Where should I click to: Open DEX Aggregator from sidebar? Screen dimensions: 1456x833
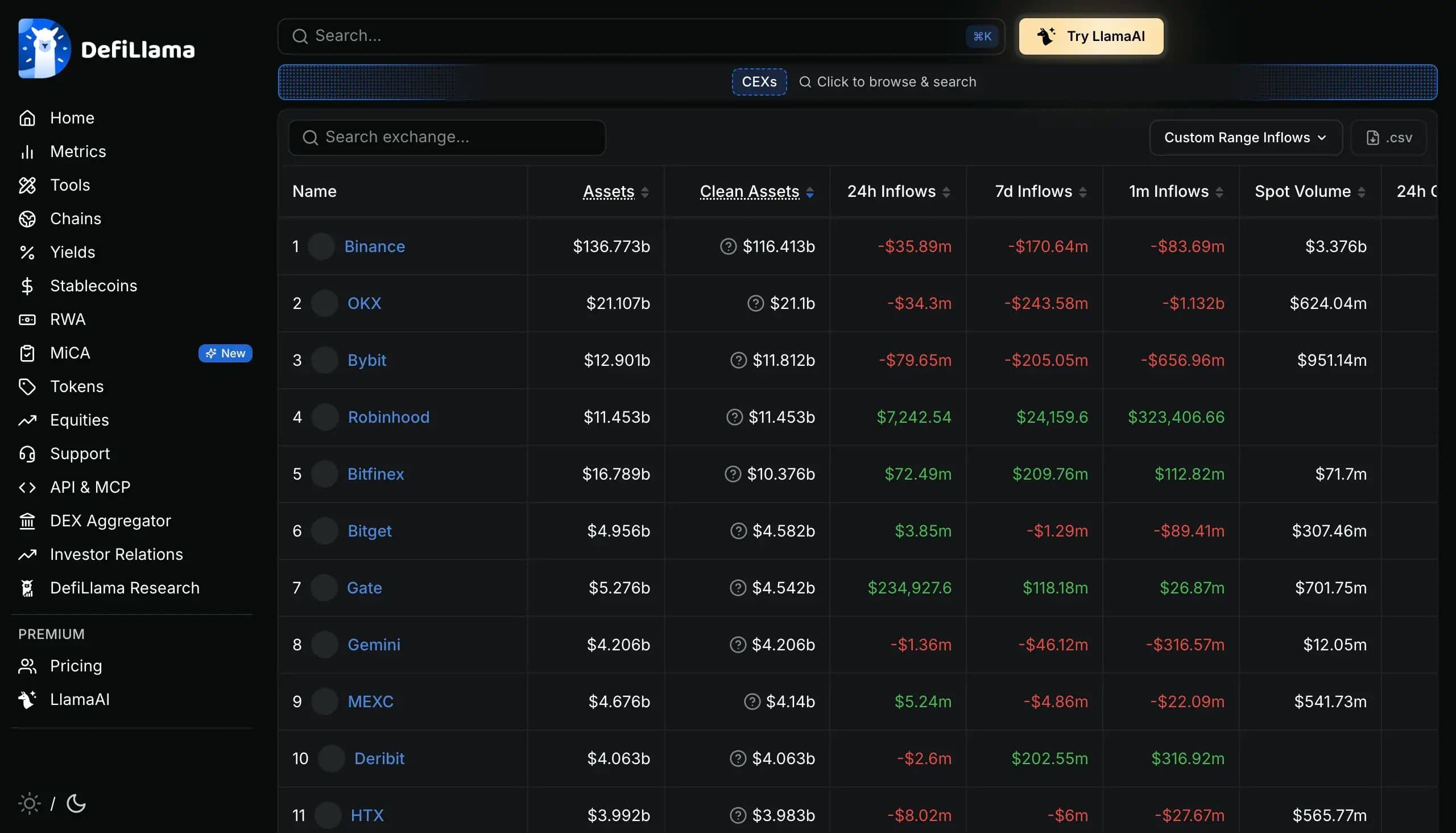(110, 521)
